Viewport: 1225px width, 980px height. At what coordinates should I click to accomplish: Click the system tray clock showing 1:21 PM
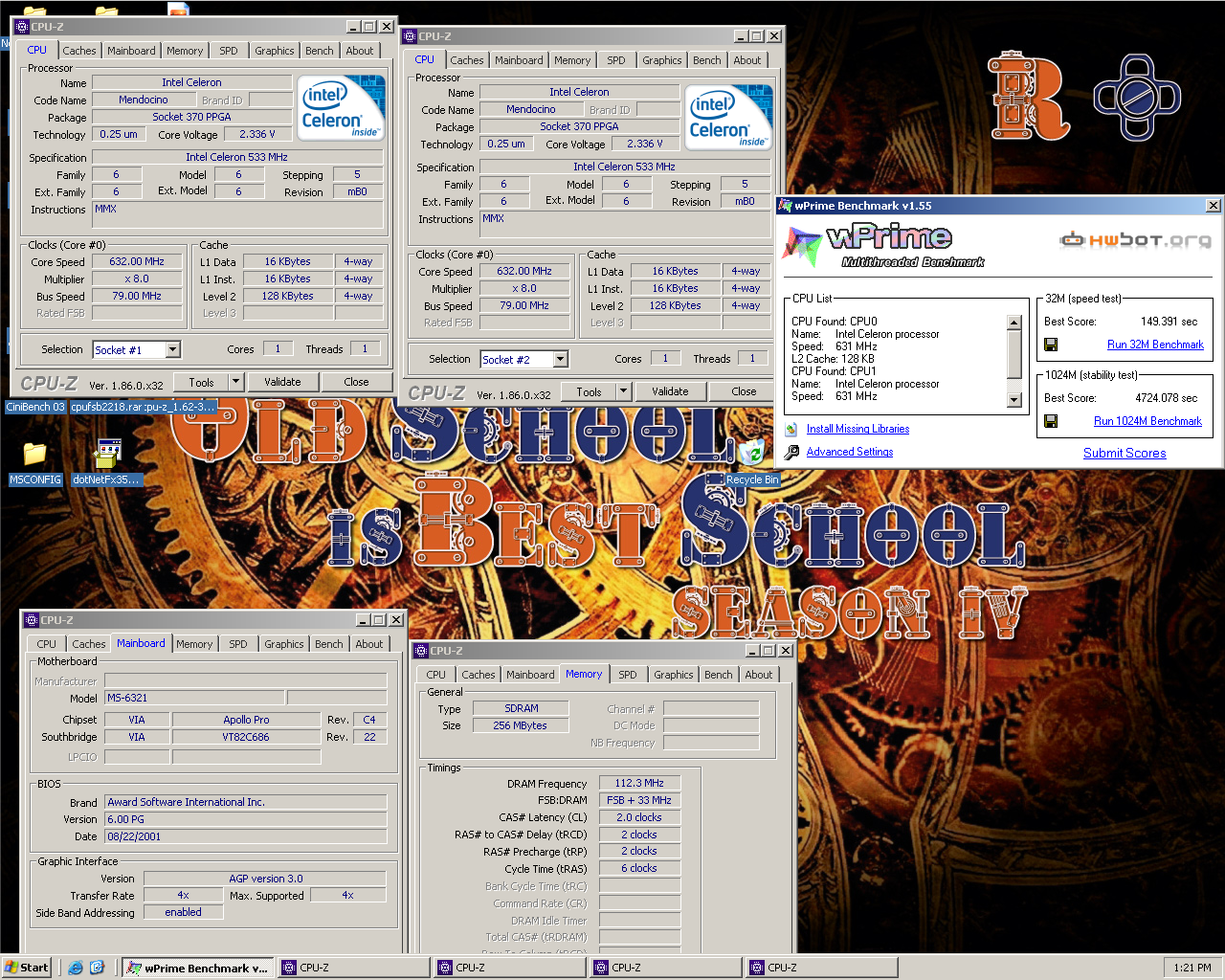pos(1192,968)
